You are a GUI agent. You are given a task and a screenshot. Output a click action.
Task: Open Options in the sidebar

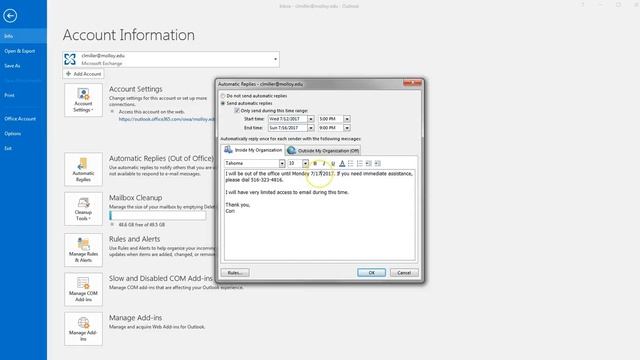(23, 133)
